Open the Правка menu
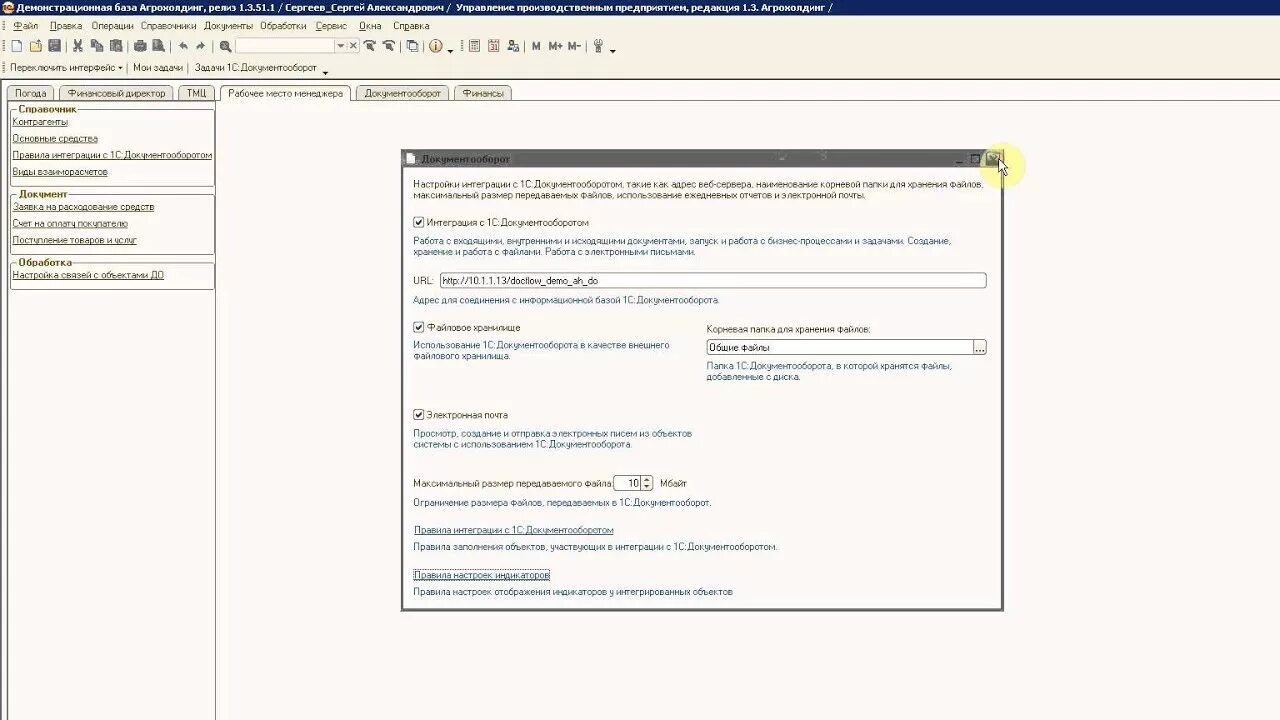 66,26
